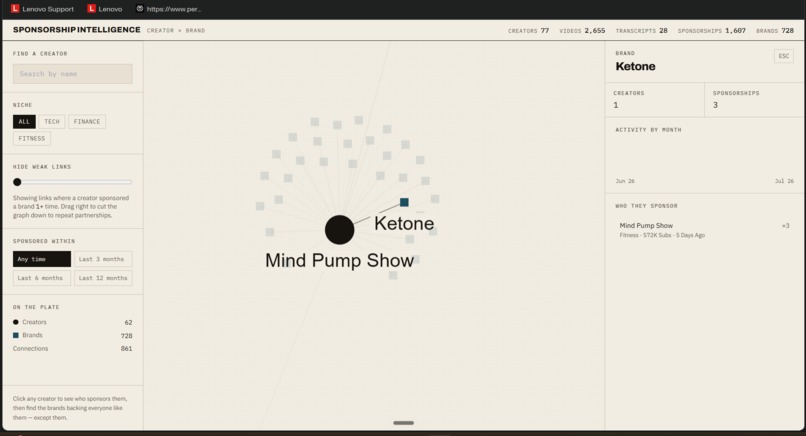Image resolution: width=806 pixels, height=436 pixels.
Task: Open Mind Pump Show in sponsor list
Action: [704, 230]
